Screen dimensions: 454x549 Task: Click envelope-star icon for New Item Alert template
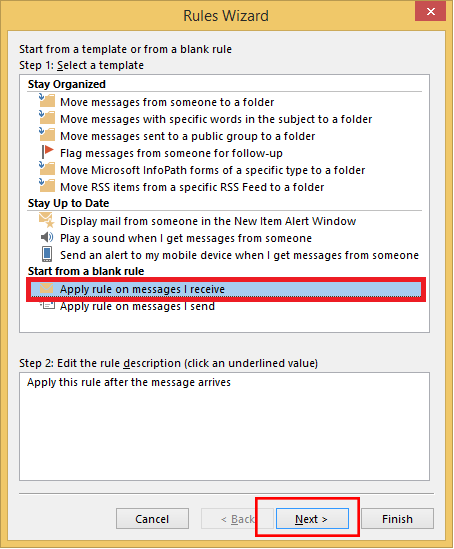pos(47,220)
